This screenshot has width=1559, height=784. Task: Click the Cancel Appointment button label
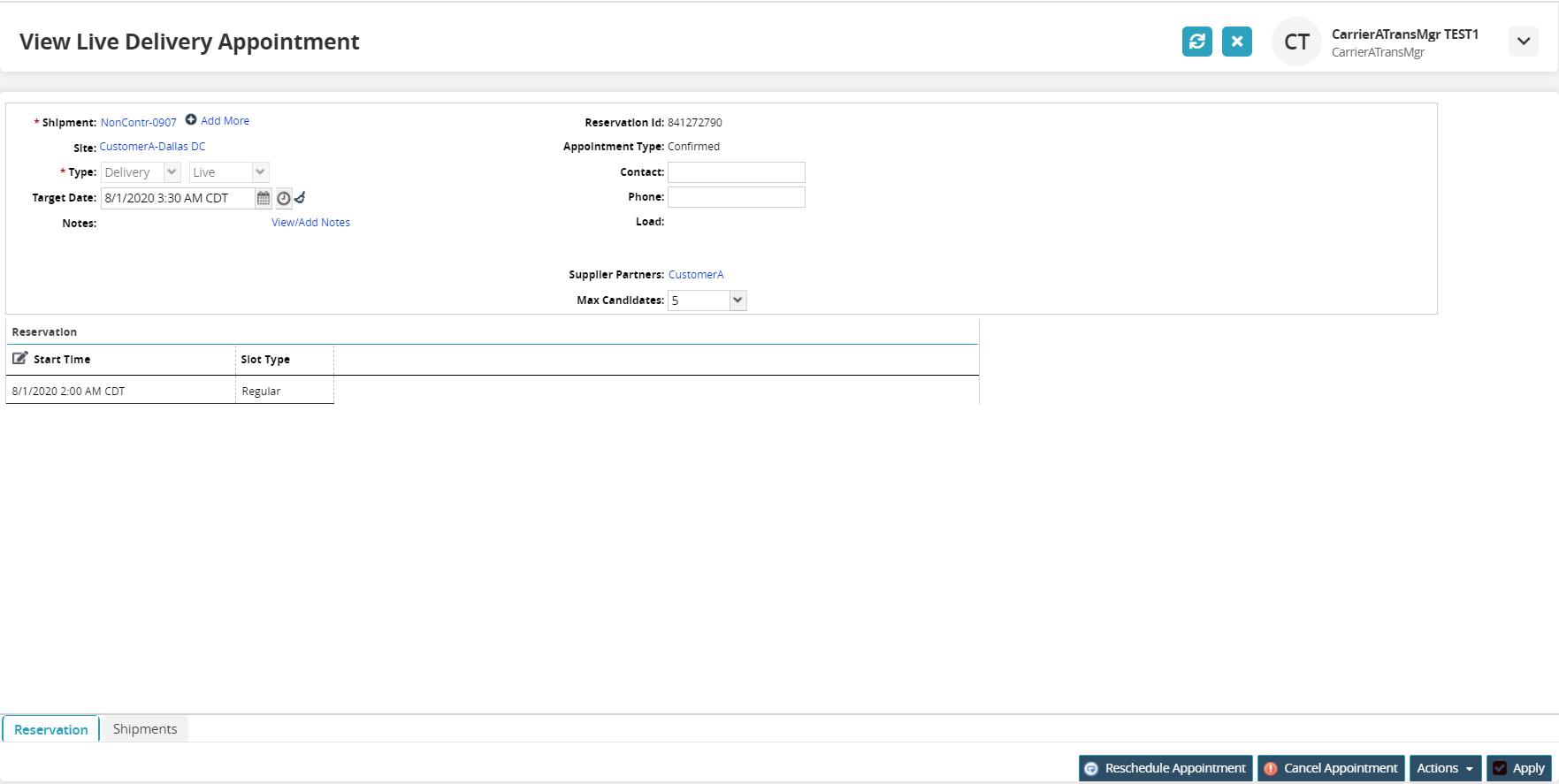click(x=1341, y=768)
